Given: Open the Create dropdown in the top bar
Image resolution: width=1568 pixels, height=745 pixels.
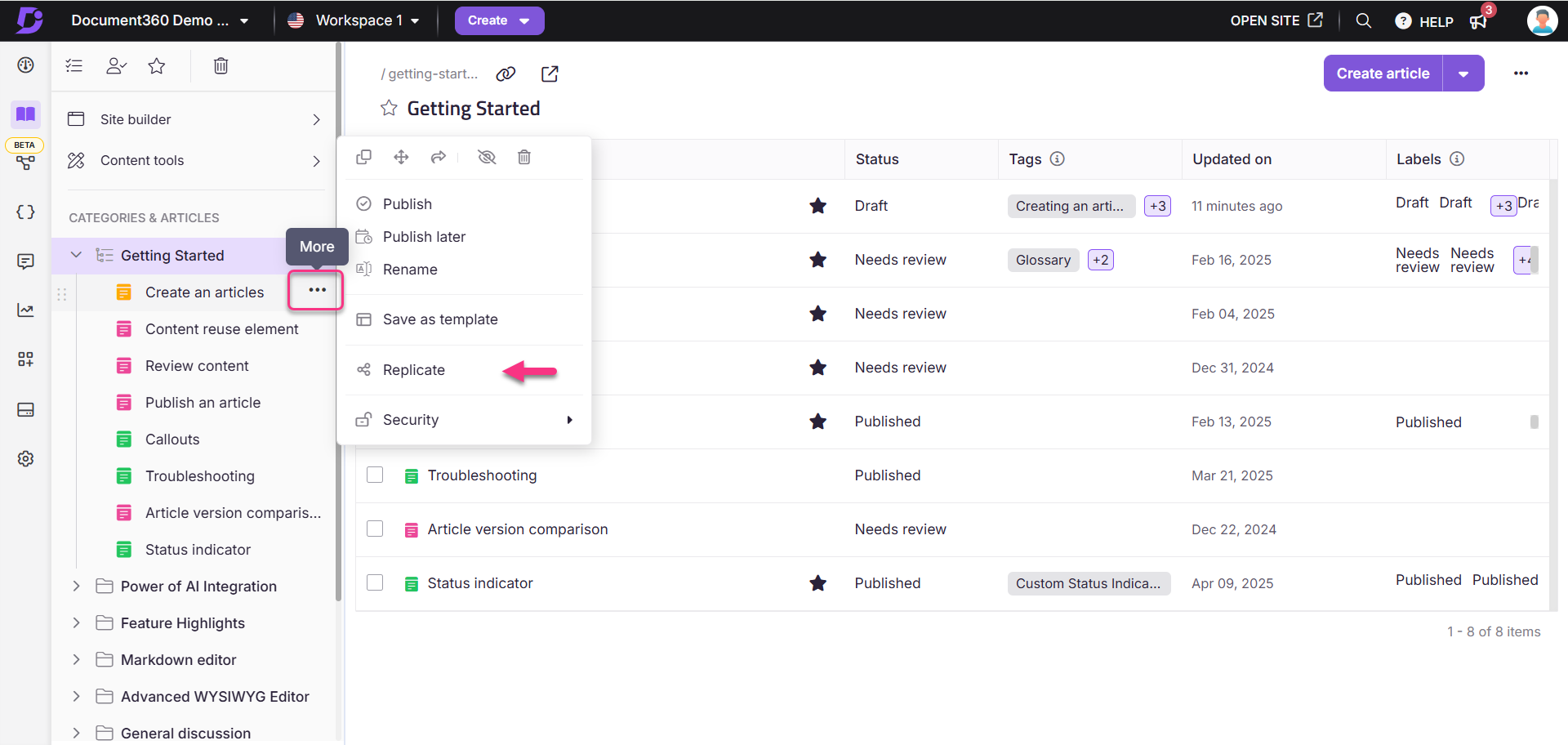Looking at the screenshot, I should (x=499, y=20).
